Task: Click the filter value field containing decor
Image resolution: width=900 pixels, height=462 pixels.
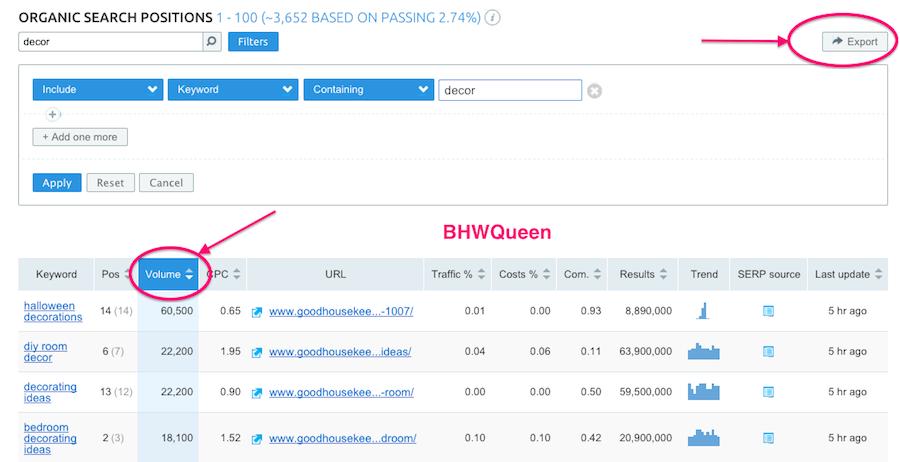Action: [x=510, y=90]
